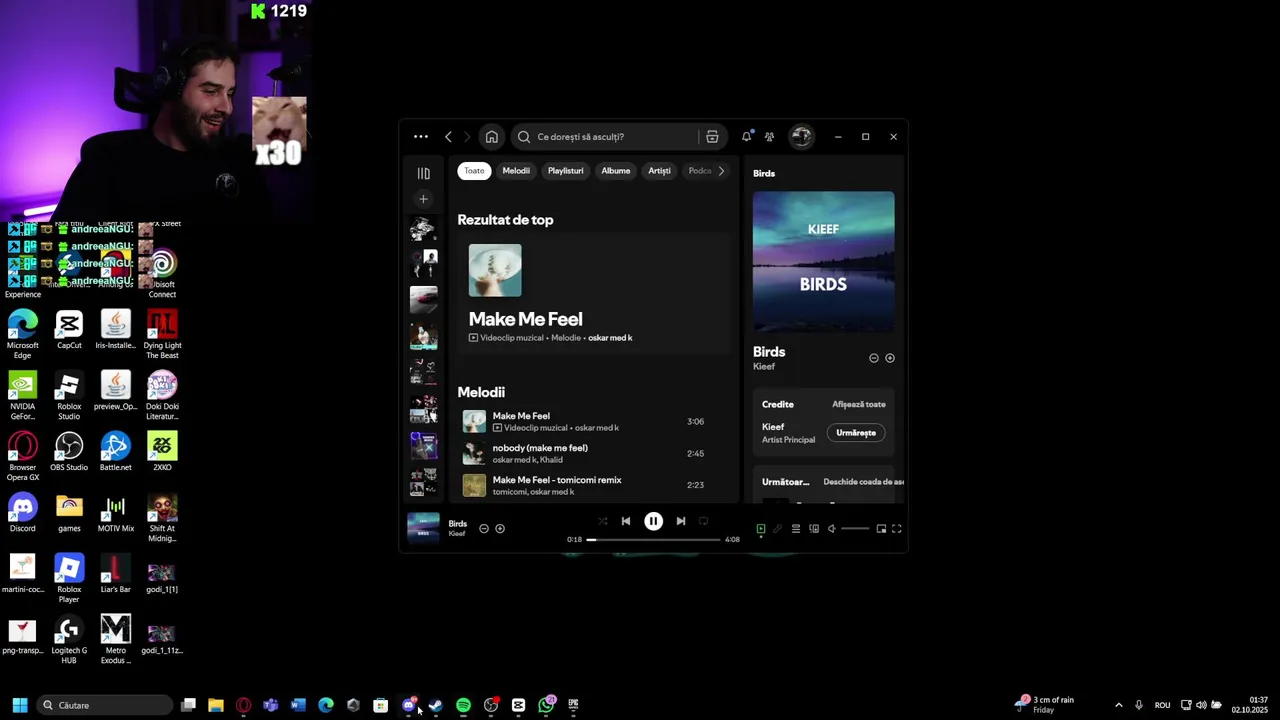Pause the playing song
Image resolution: width=1280 pixels, height=720 pixels.
coord(653,521)
